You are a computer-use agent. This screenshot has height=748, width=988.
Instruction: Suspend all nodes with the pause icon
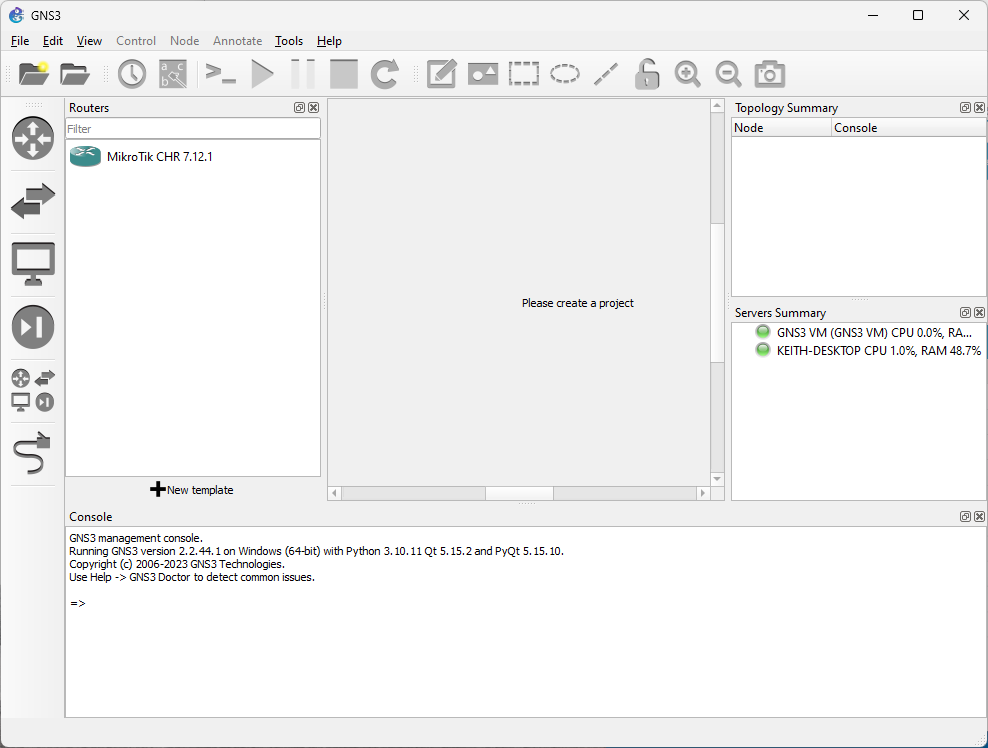click(303, 73)
